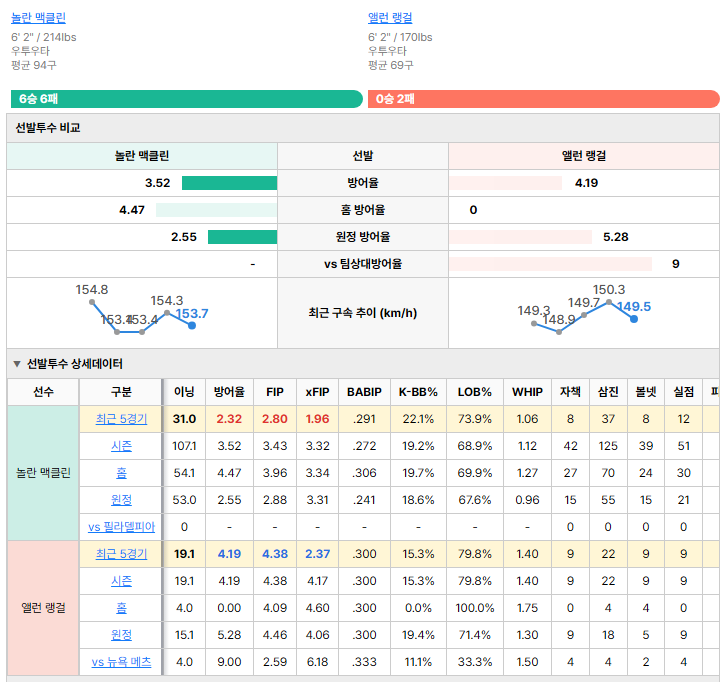
Task: Collapse 선발투수 상세데이터 section triangle
Action: coord(17,364)
